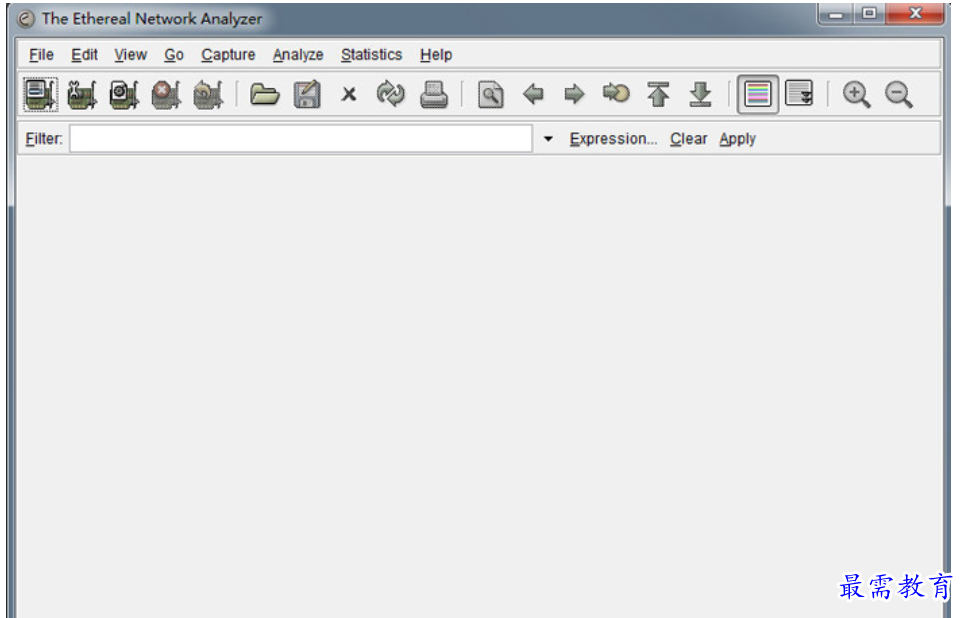Viewport: 961px width, 618px height.
Task: Maximize the Ethereal window
Action: (869, 13)
